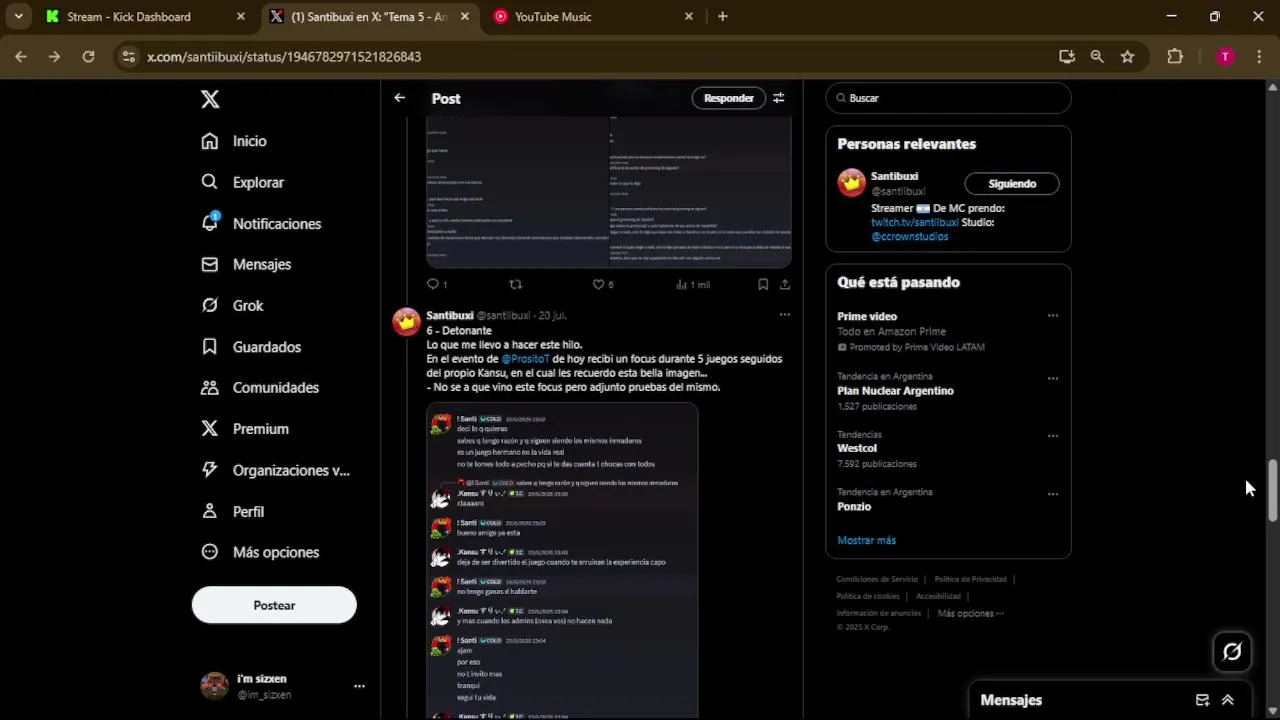Open Inicio from the left sidebar
The image size is (1280, 720).
234,141
